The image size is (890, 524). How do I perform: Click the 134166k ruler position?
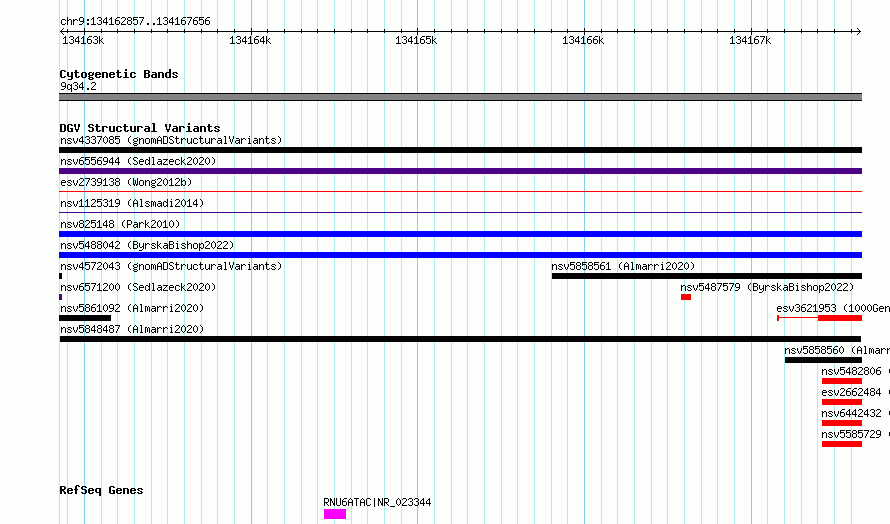tap(583, 40)
